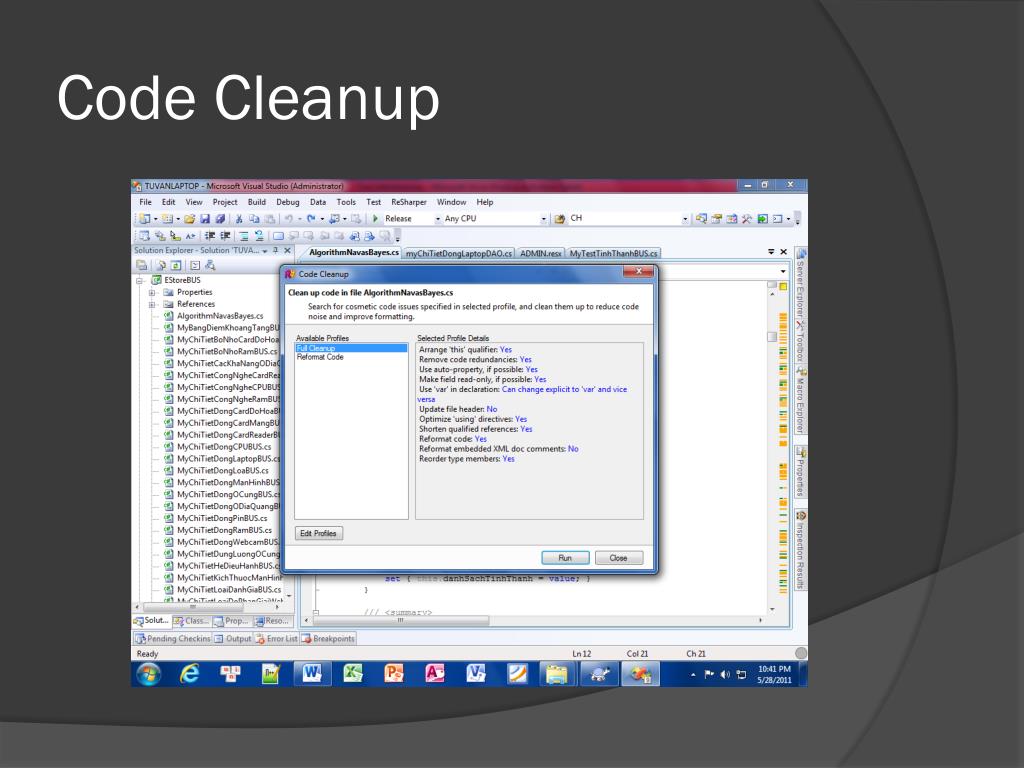Open the Any CPU platform dropdown
Viewport: 1024px width, 768px height.
[543, 219]
